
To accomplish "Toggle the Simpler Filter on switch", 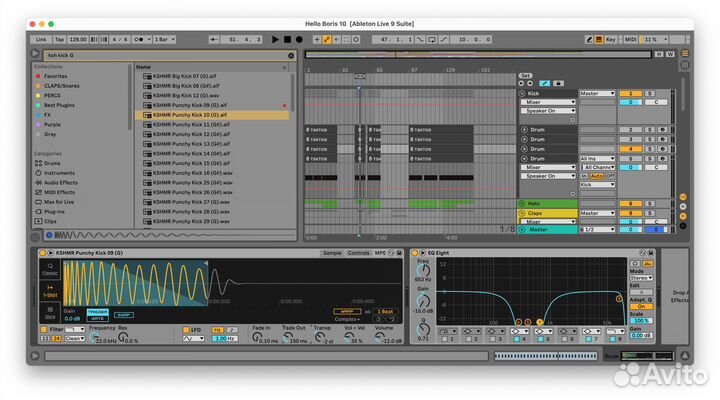I will click(44, 329).
